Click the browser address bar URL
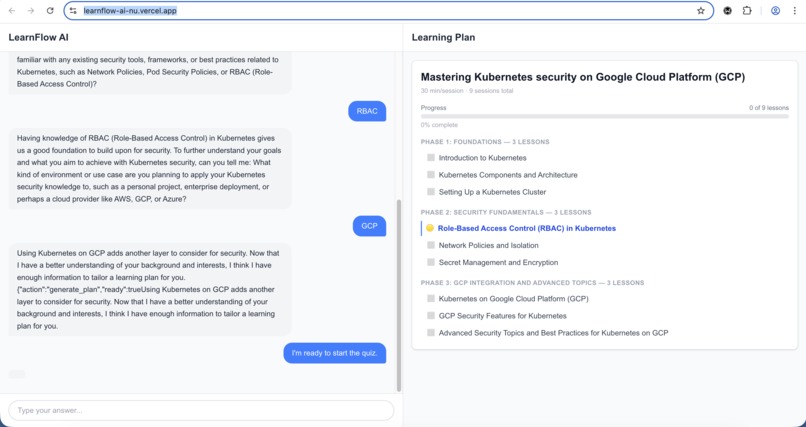 tap(130, 10)
